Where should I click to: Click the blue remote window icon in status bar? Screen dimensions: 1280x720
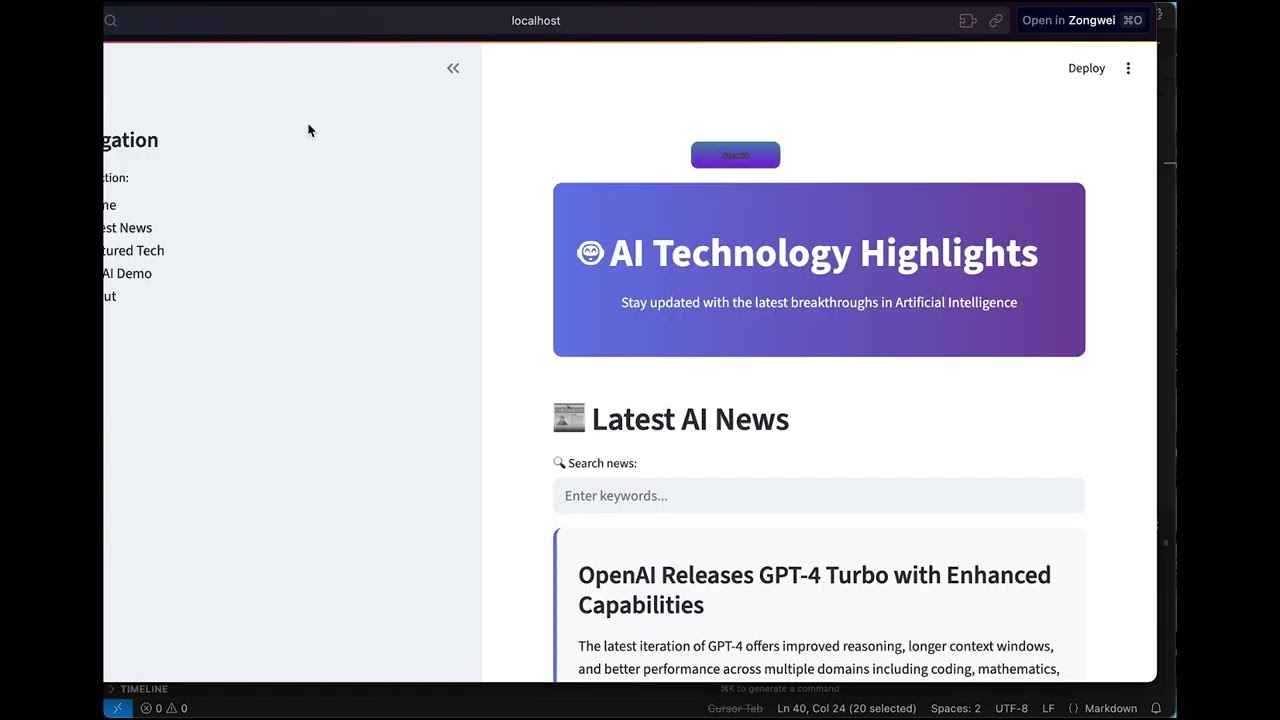(x=117, y=708)
